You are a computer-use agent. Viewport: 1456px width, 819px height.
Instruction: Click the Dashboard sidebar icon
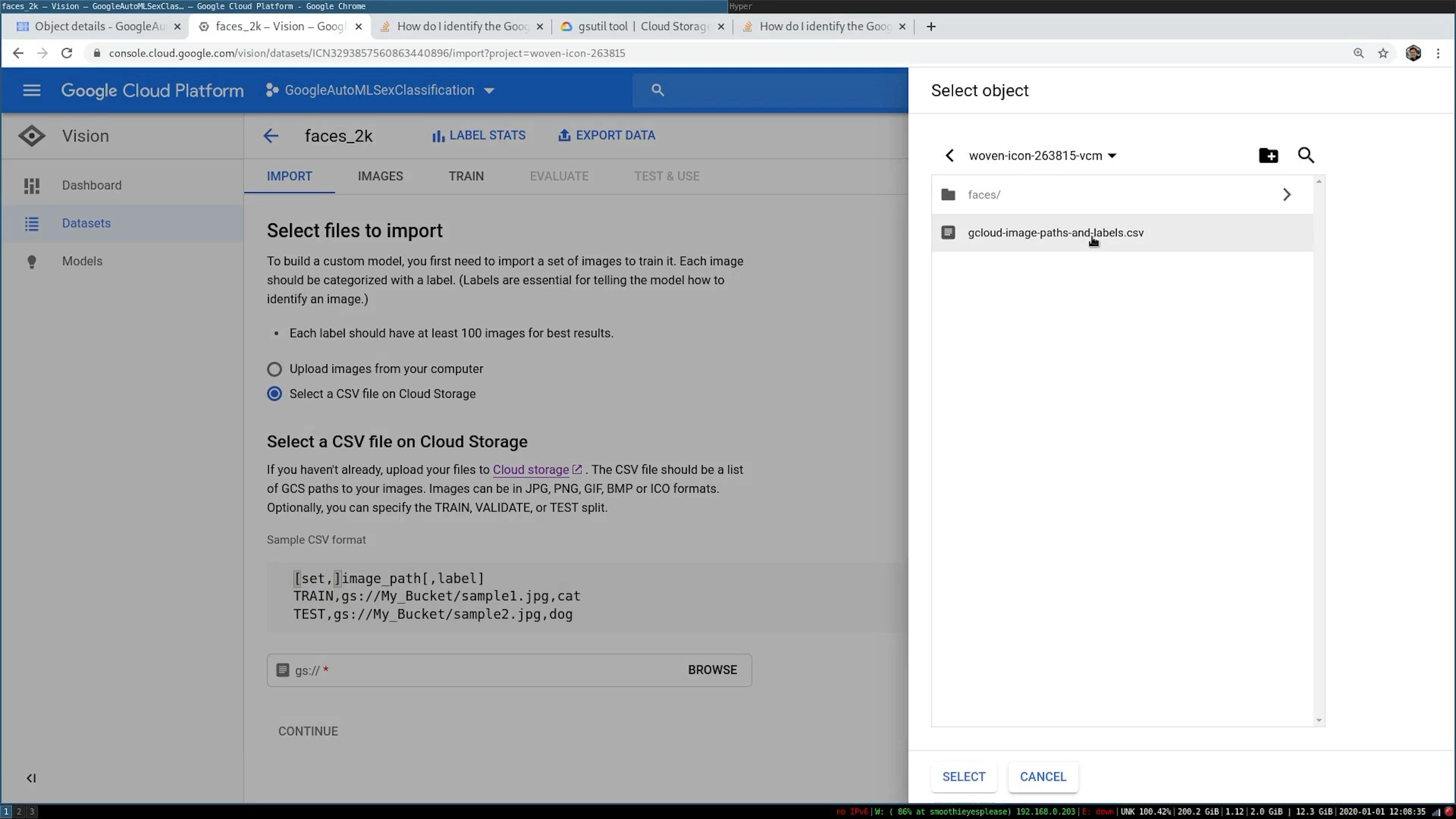click(31, 185)
